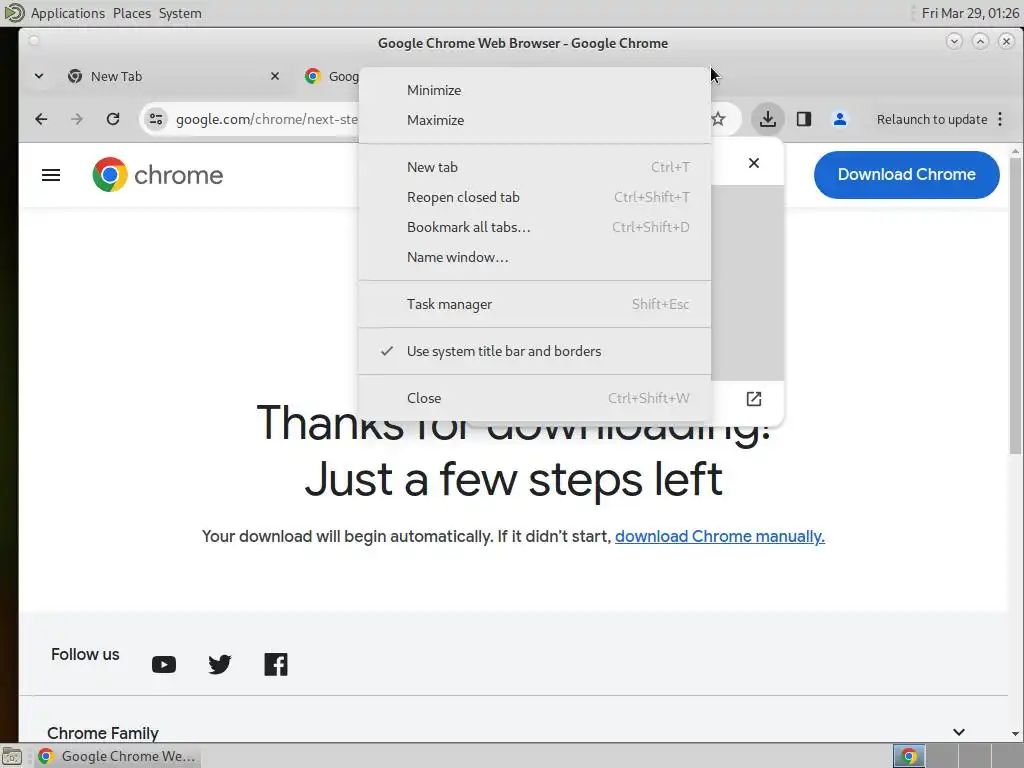1024x768 pixels.
Task: Open the hamburger menu on Chrome page
Action: tap(51, 175)
